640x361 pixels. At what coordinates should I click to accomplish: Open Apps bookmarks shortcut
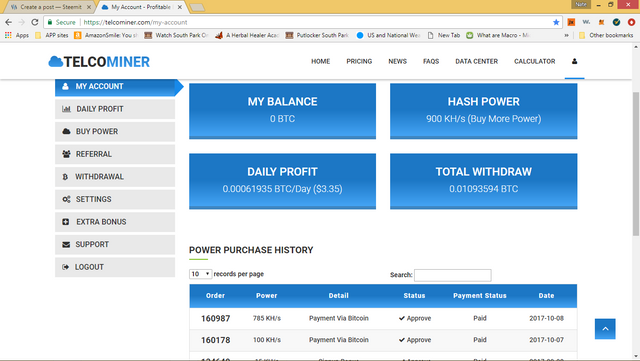[x=17, y=35]
